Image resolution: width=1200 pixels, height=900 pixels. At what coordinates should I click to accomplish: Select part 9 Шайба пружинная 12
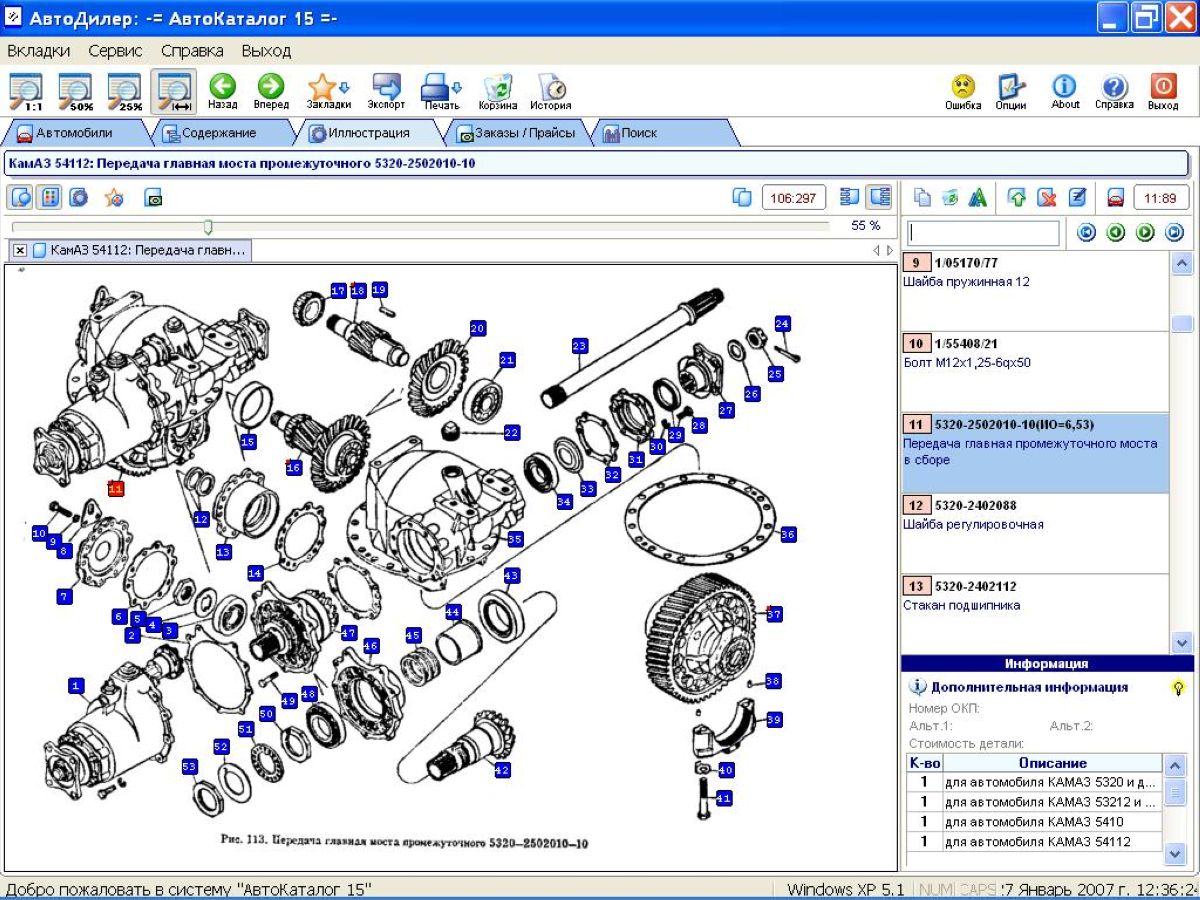point(1035,290)
